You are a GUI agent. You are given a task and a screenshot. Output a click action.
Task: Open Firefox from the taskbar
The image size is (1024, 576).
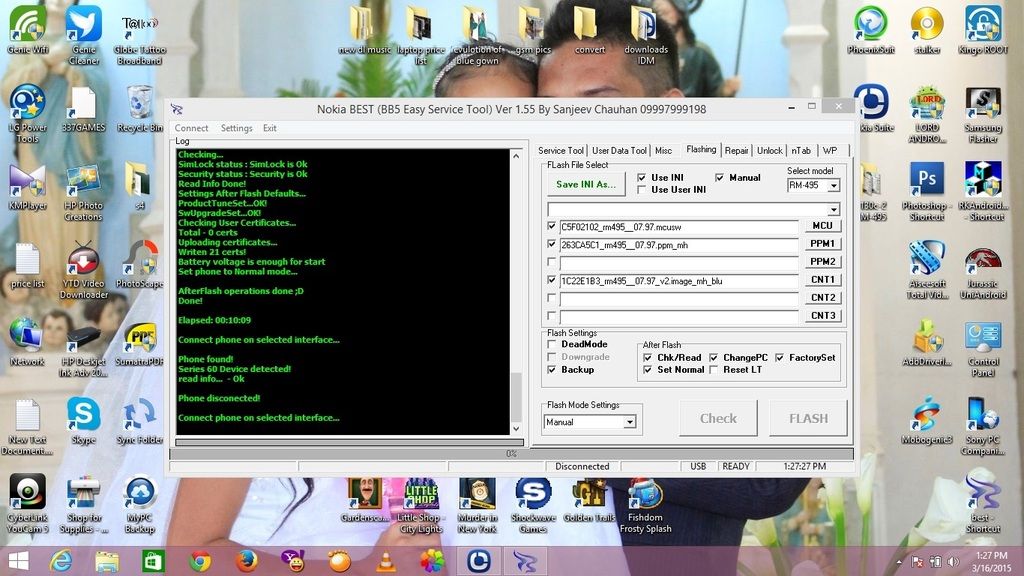tap(247, 561)
